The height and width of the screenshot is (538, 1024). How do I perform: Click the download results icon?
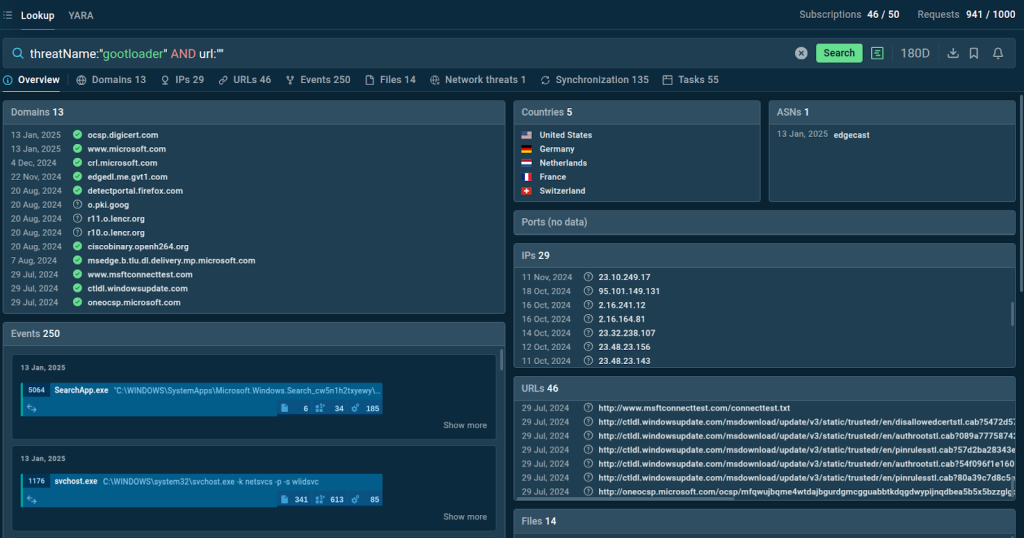(x=952, y=53)
